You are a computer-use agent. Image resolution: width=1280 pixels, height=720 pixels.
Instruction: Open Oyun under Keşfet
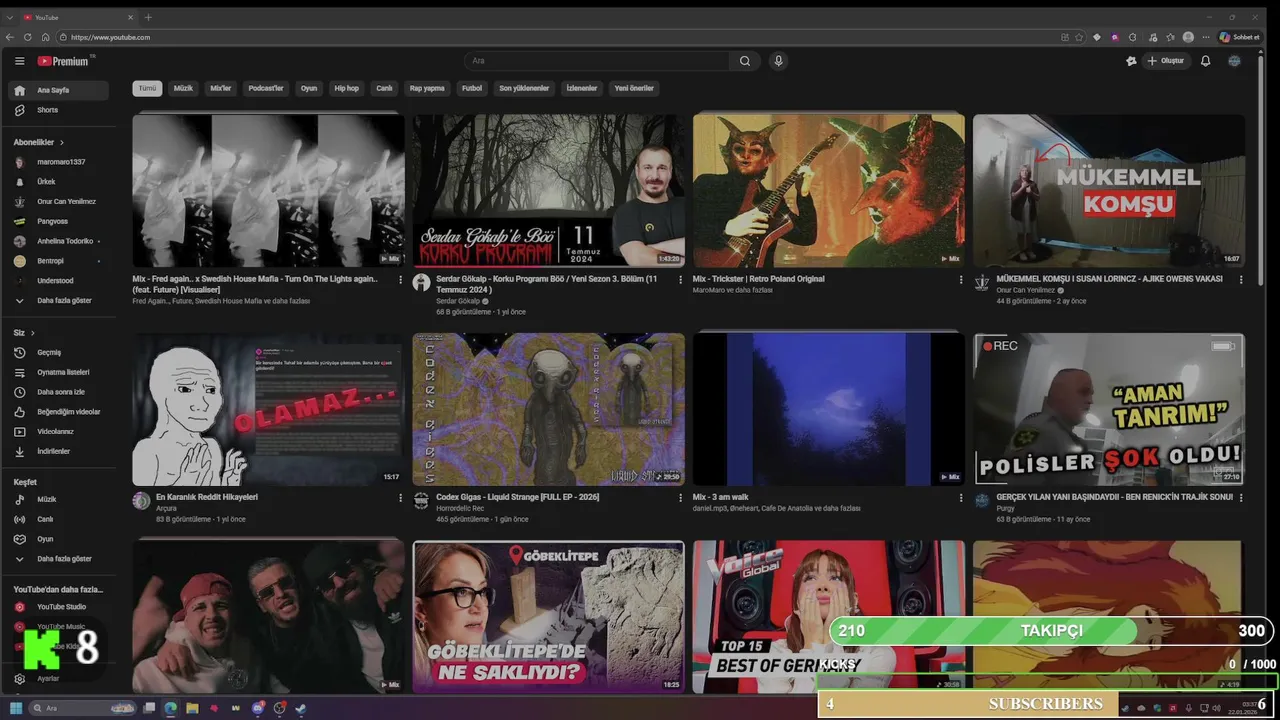(x=56, y=539)
